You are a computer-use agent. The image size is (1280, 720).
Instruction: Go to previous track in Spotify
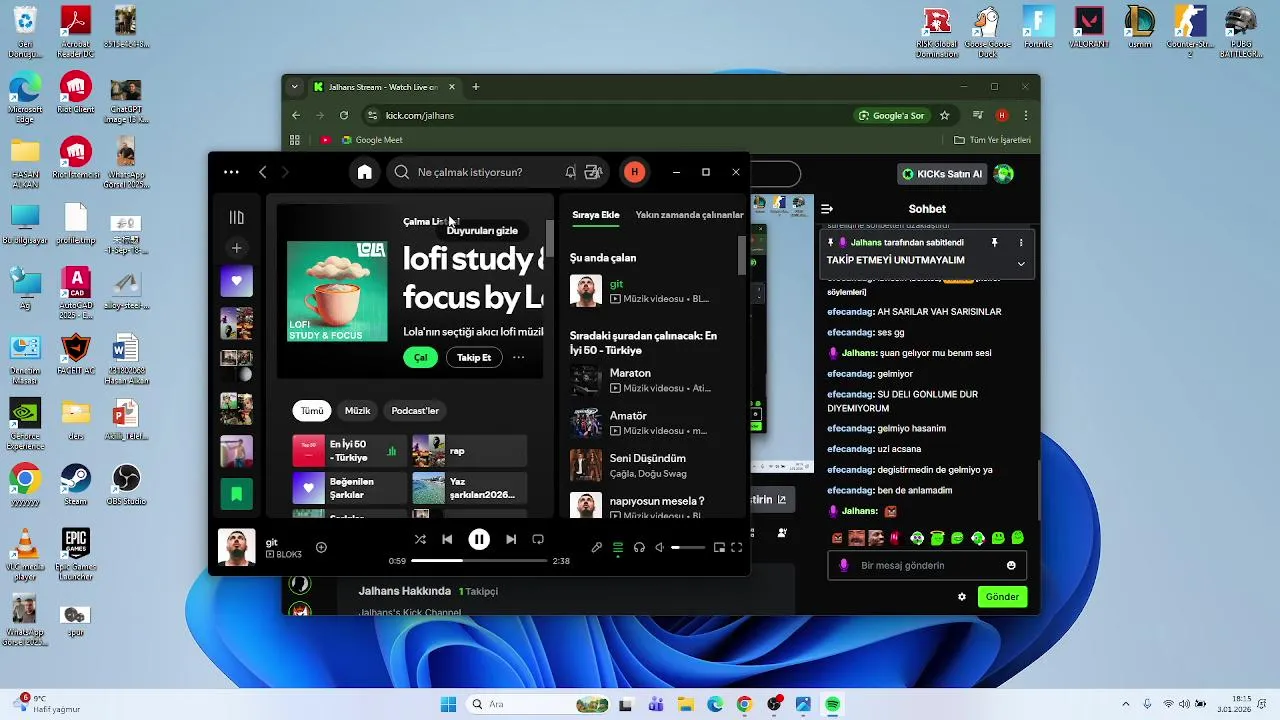(x=447, y=539)
